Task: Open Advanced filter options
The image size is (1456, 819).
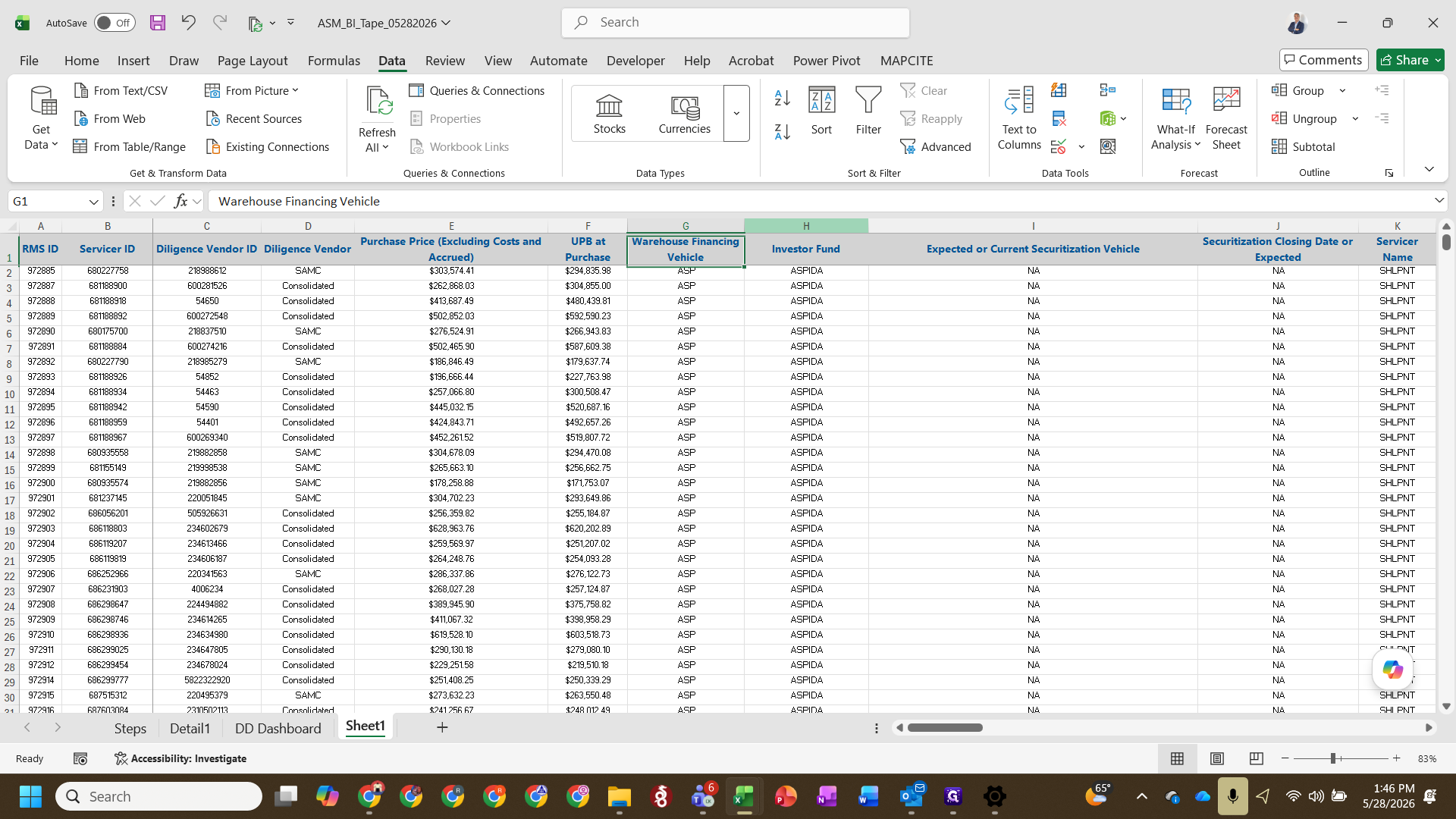Action: [936, 146]
